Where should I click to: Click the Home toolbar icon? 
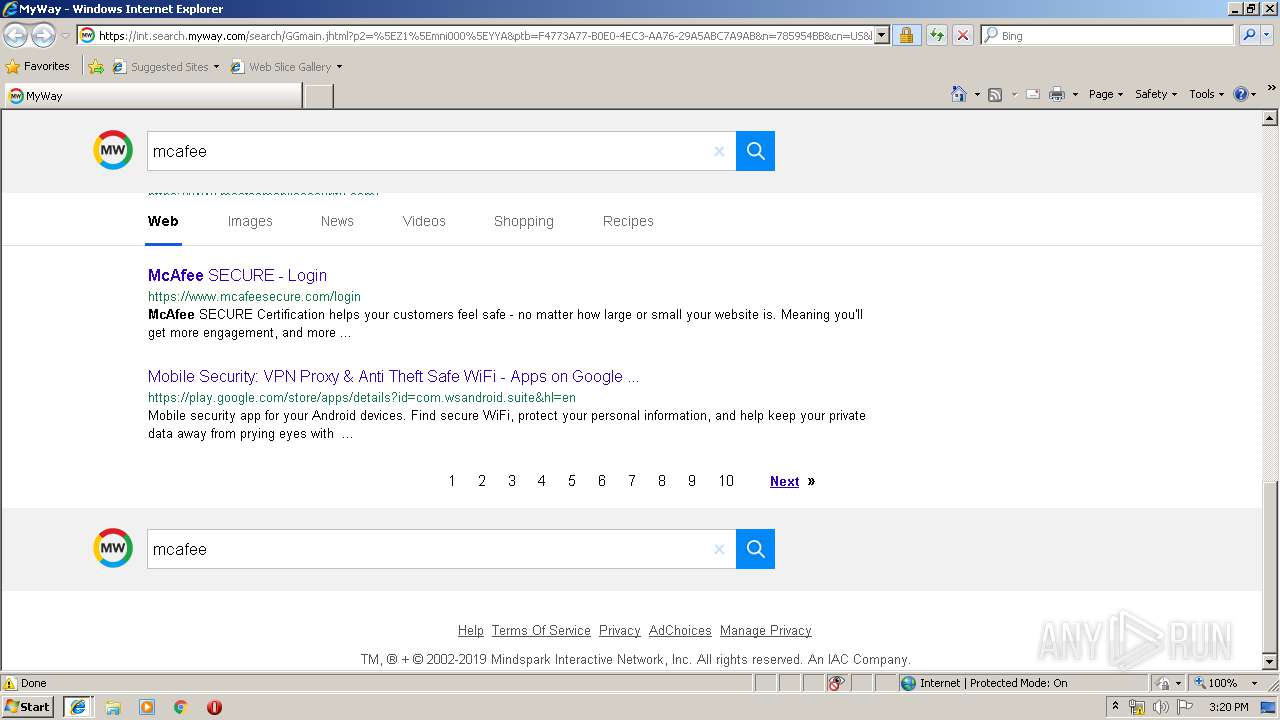pos(959,94)
